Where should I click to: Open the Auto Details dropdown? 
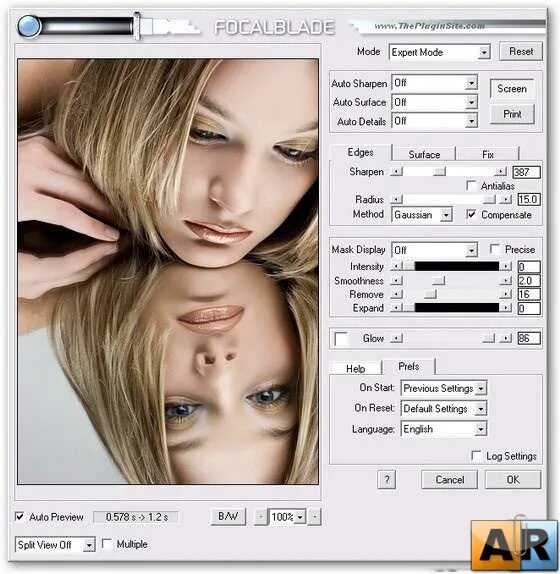pos(434,121)
